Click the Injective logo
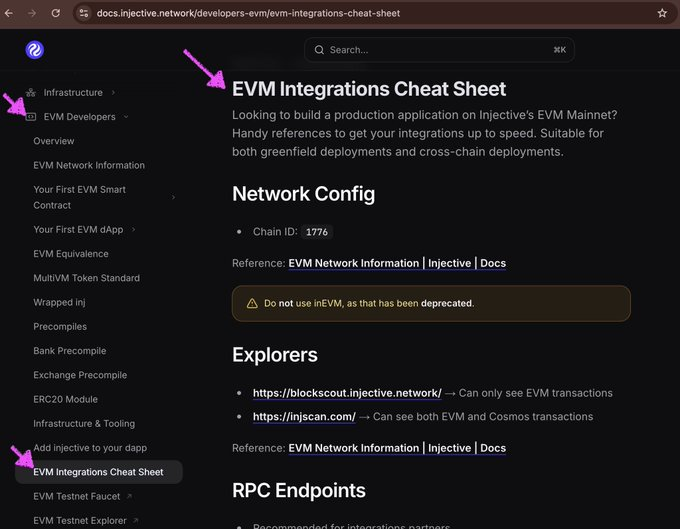Image resolution: width=680 pixels, height=529 pixels. coord(35,50)
